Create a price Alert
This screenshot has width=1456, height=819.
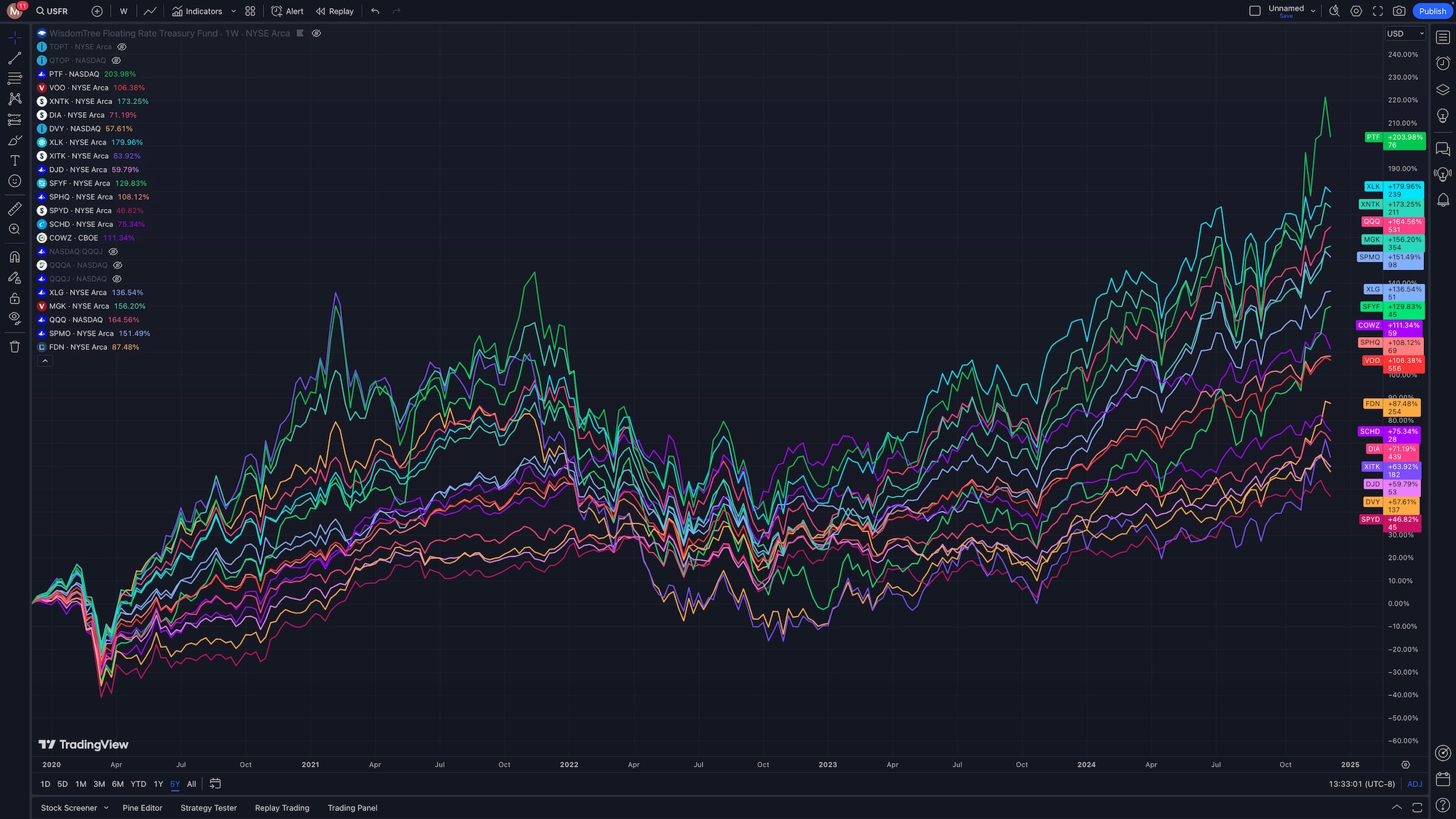pos(288,11)
